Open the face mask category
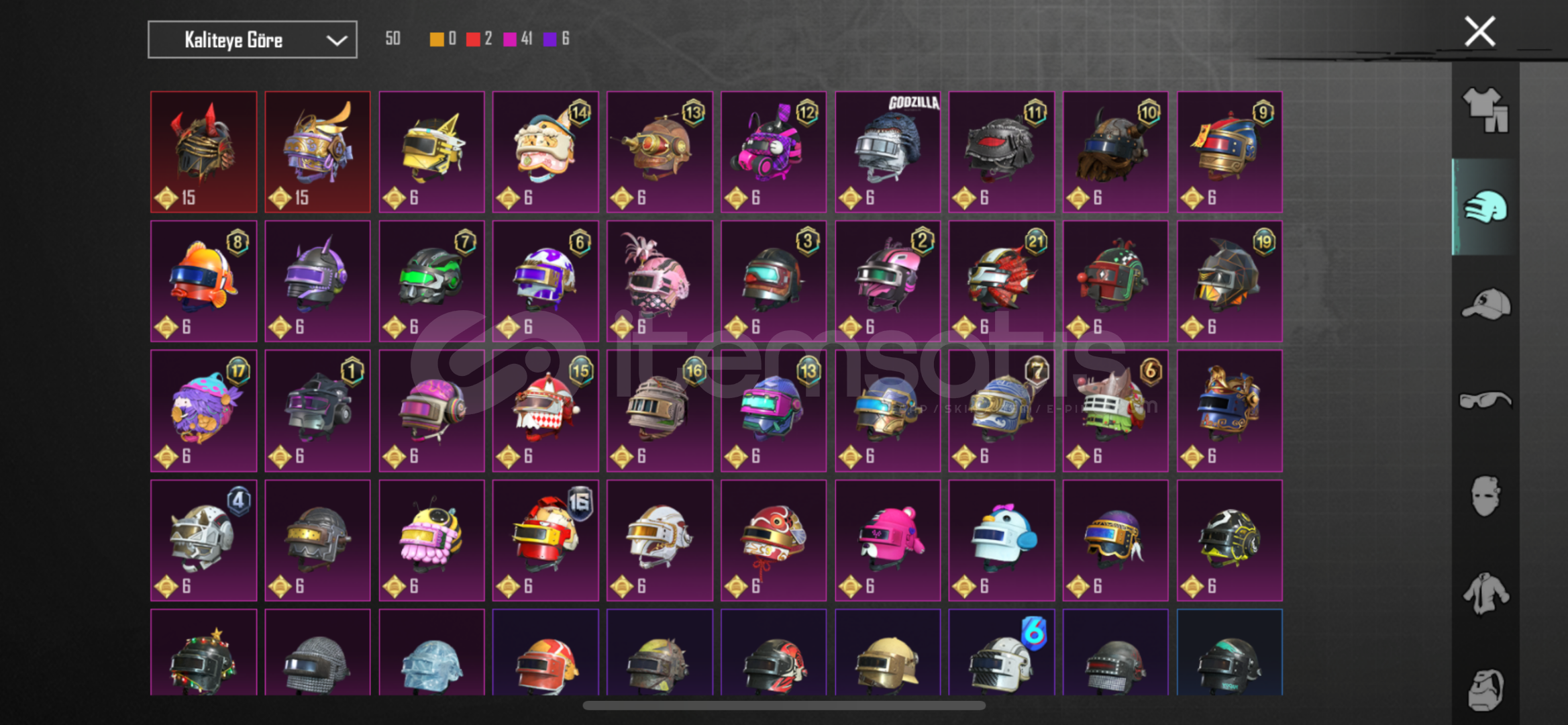 tap(1485, 496)
